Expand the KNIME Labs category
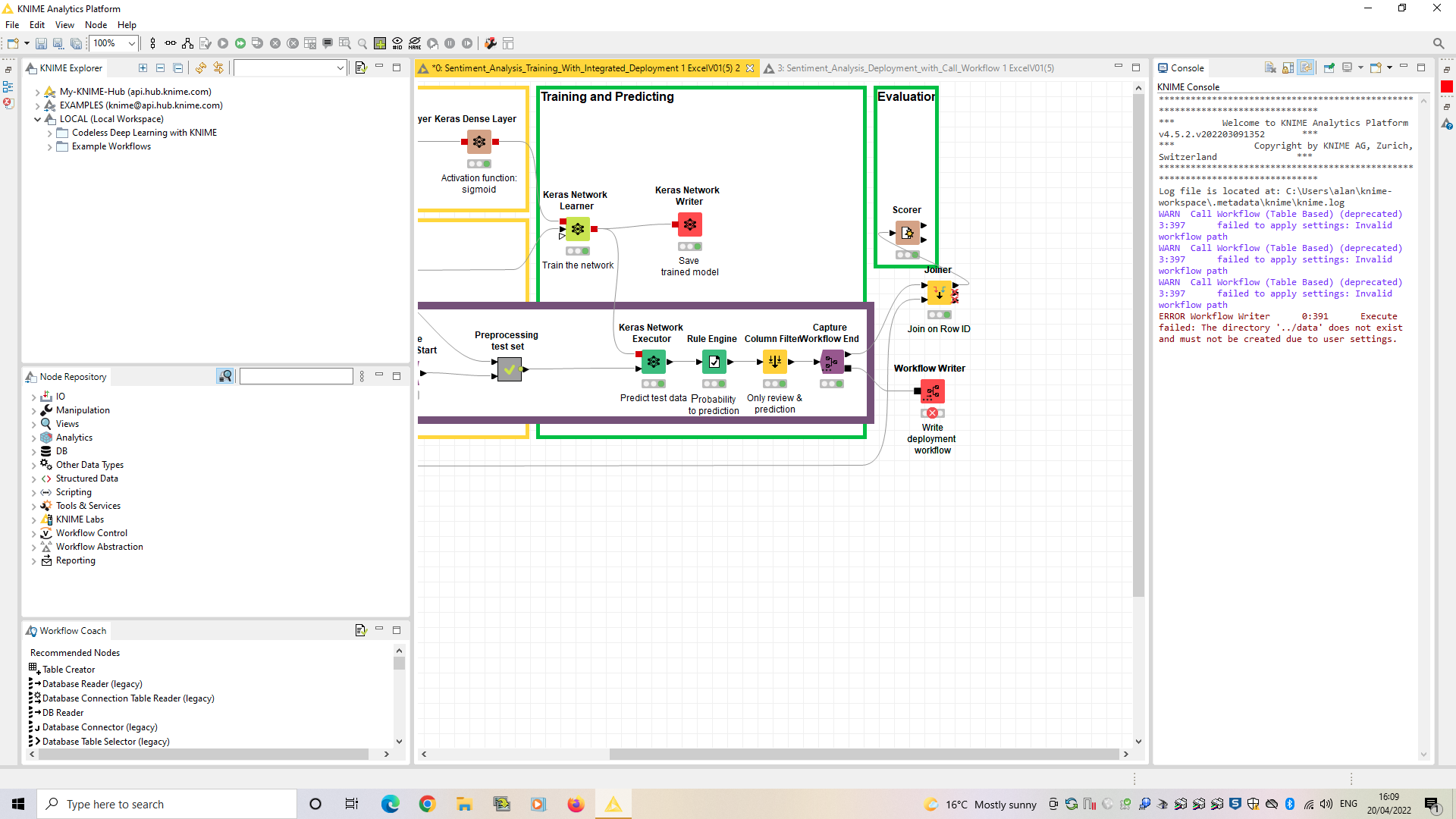The width and height of the screenshot is (1456, 819). coord(33,520)
